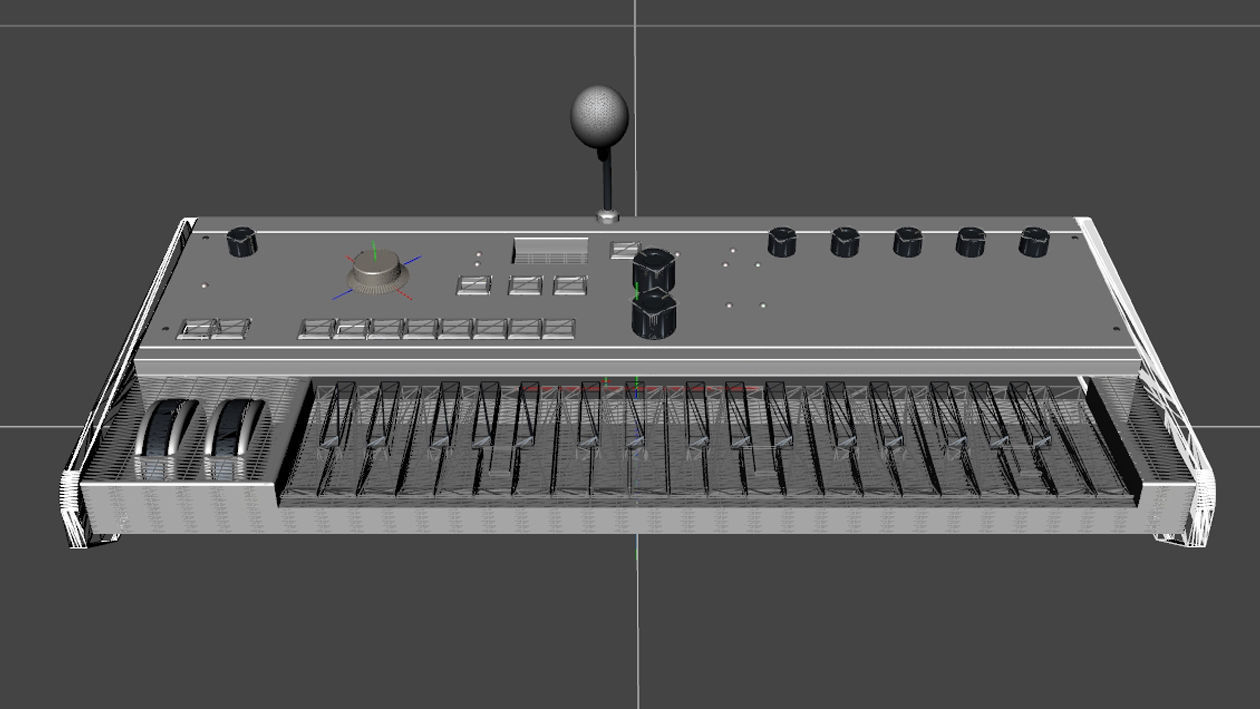The image size is (1260, 709).
Task: Click the middle button of three below display
Action: click(525, 285)
